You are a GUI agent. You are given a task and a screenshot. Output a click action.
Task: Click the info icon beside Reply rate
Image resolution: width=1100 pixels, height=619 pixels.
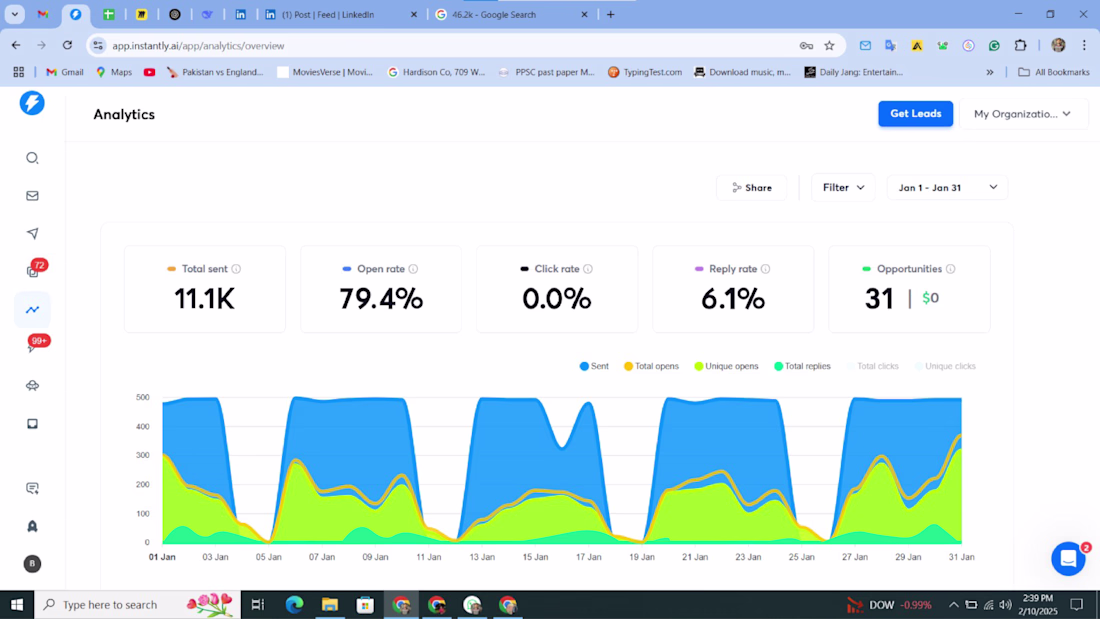[x=765, y=269]
